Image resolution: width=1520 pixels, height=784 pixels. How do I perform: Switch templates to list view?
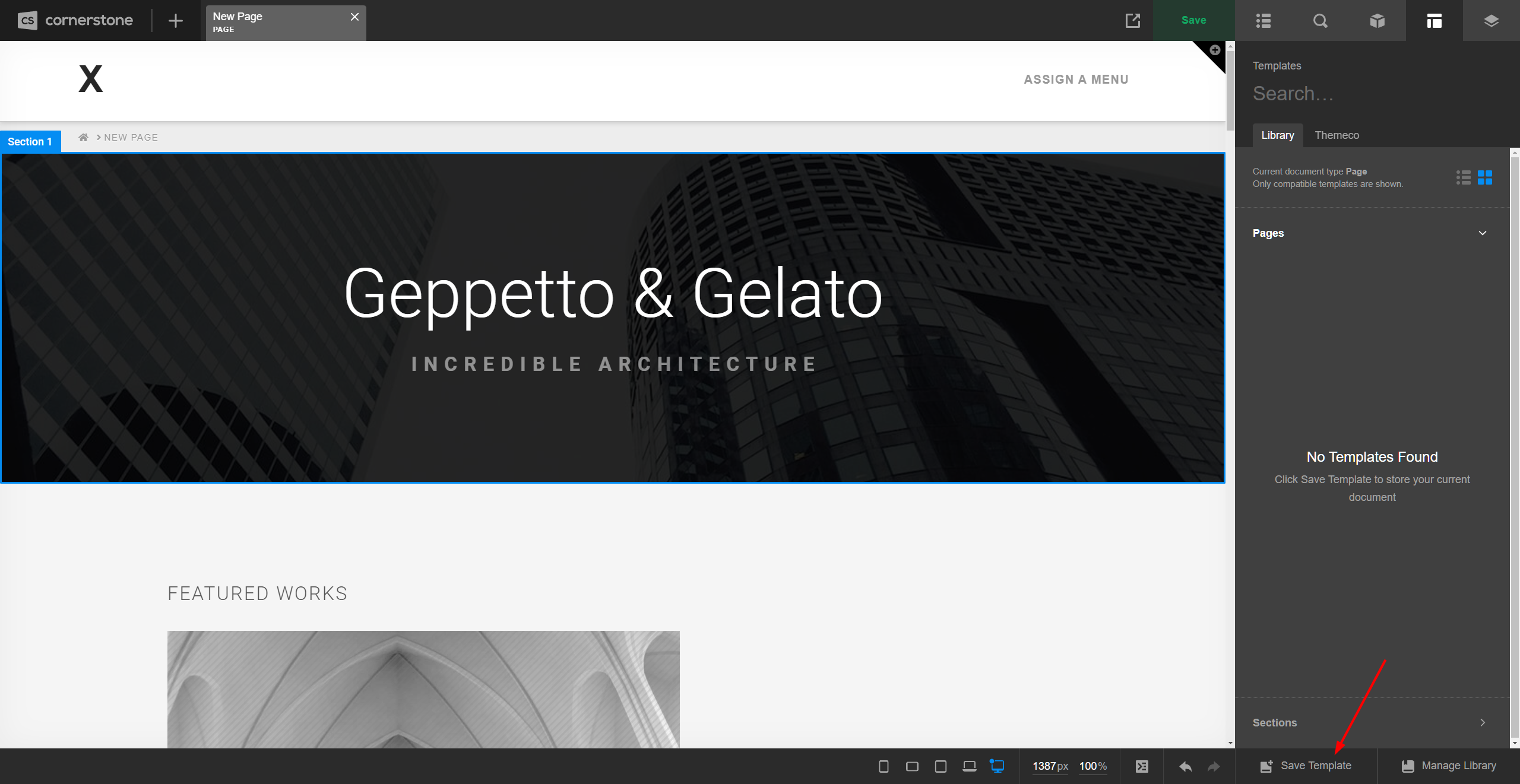1462,177
